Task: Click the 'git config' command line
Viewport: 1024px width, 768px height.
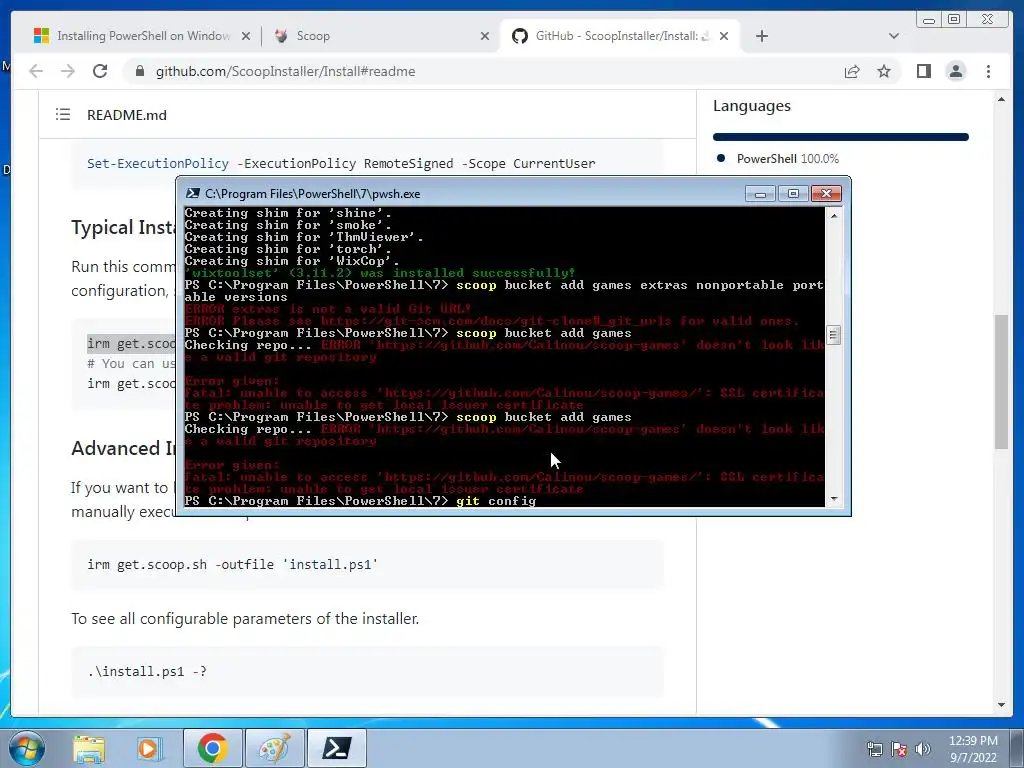Action: click(360, 501)
